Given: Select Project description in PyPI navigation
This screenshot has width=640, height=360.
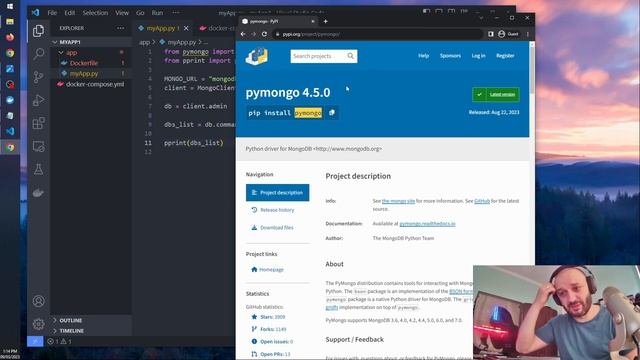Looking at the screenshot, I should 278,192.
